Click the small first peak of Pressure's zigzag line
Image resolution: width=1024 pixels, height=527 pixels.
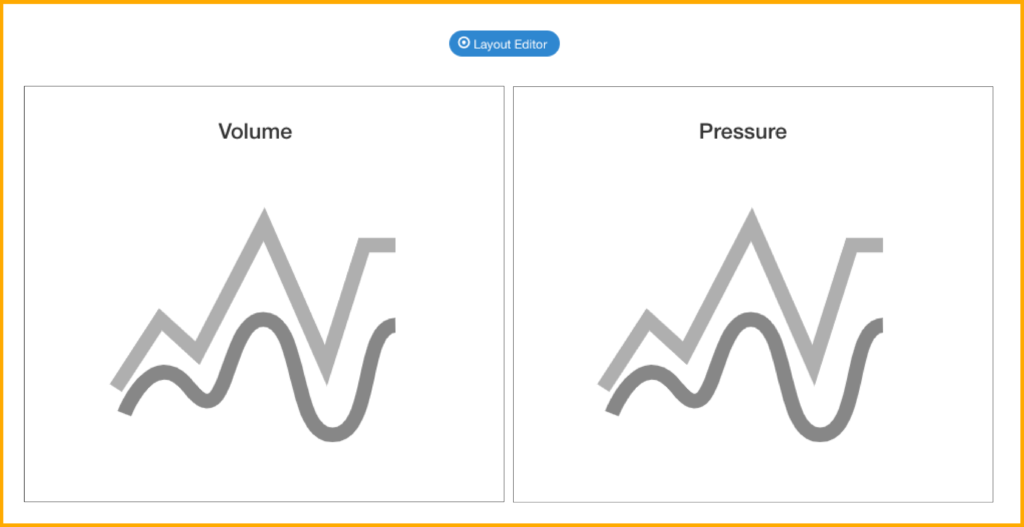point(648,319)
